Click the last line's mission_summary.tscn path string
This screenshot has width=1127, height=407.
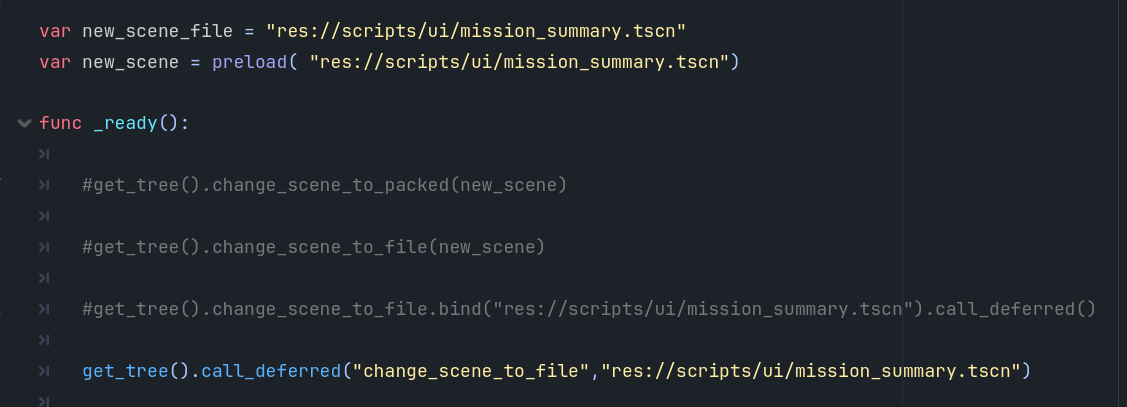(811, 372)
